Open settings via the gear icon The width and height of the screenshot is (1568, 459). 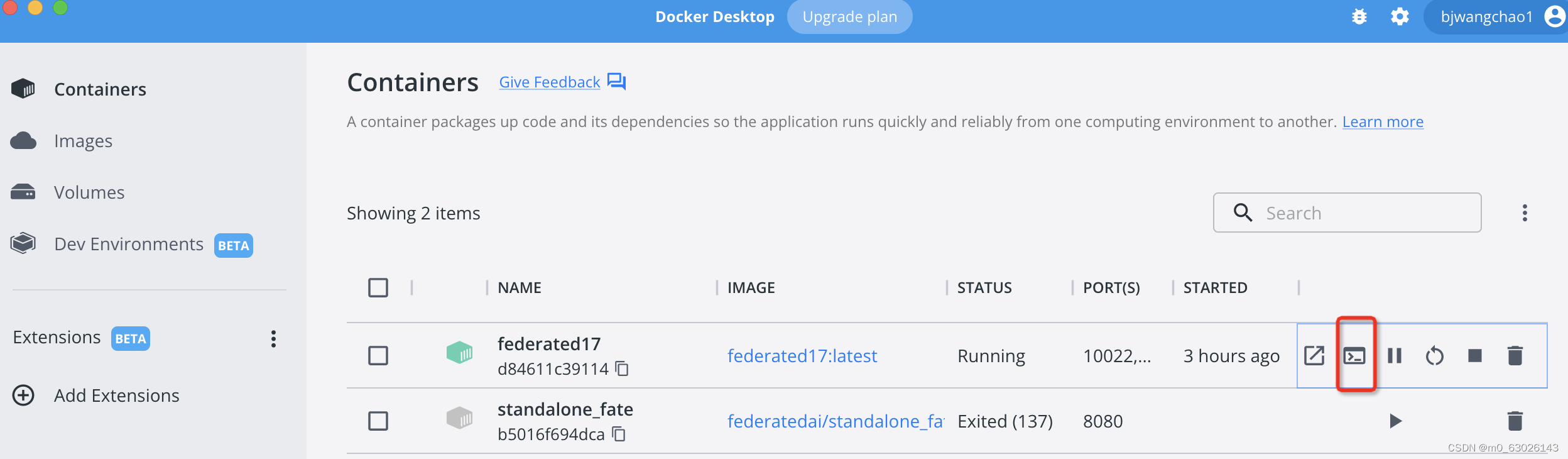click(x=1400, y=17)
